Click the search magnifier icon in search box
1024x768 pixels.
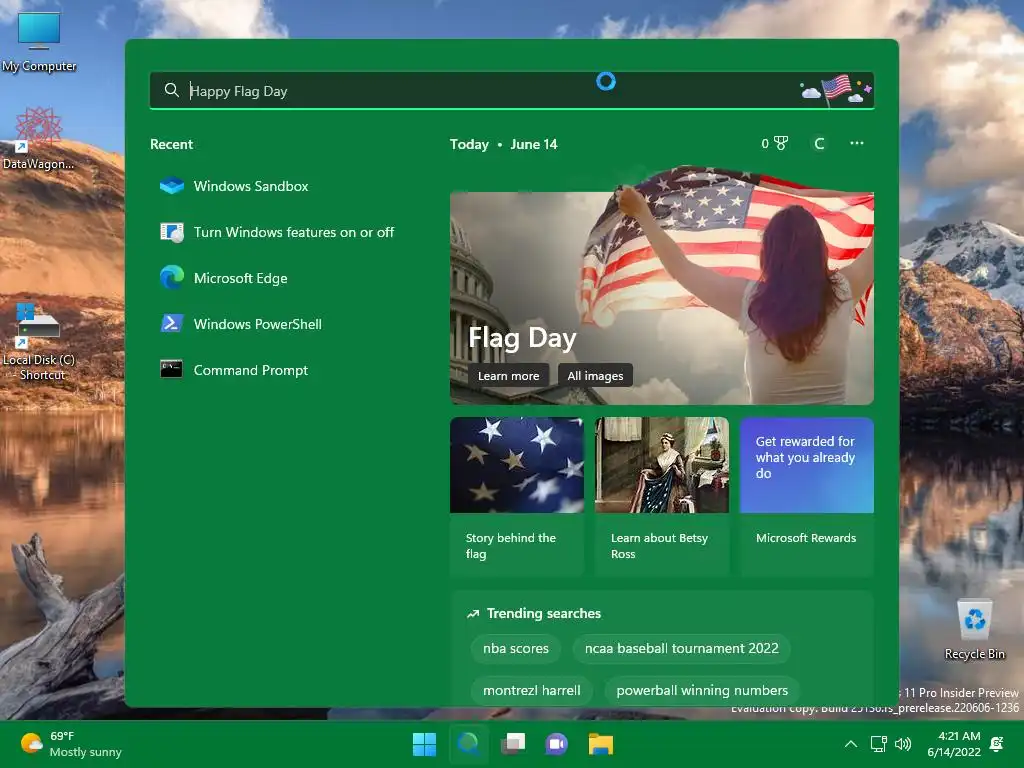click(172, 90)
